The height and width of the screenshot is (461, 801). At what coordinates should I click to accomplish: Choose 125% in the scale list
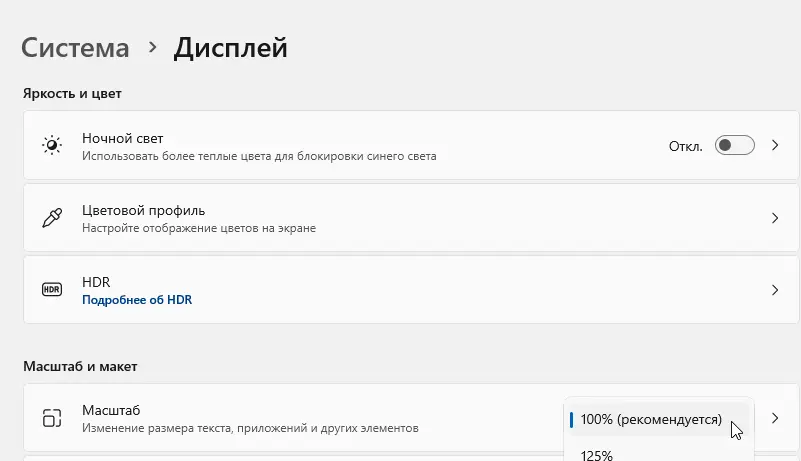[597, 454]
